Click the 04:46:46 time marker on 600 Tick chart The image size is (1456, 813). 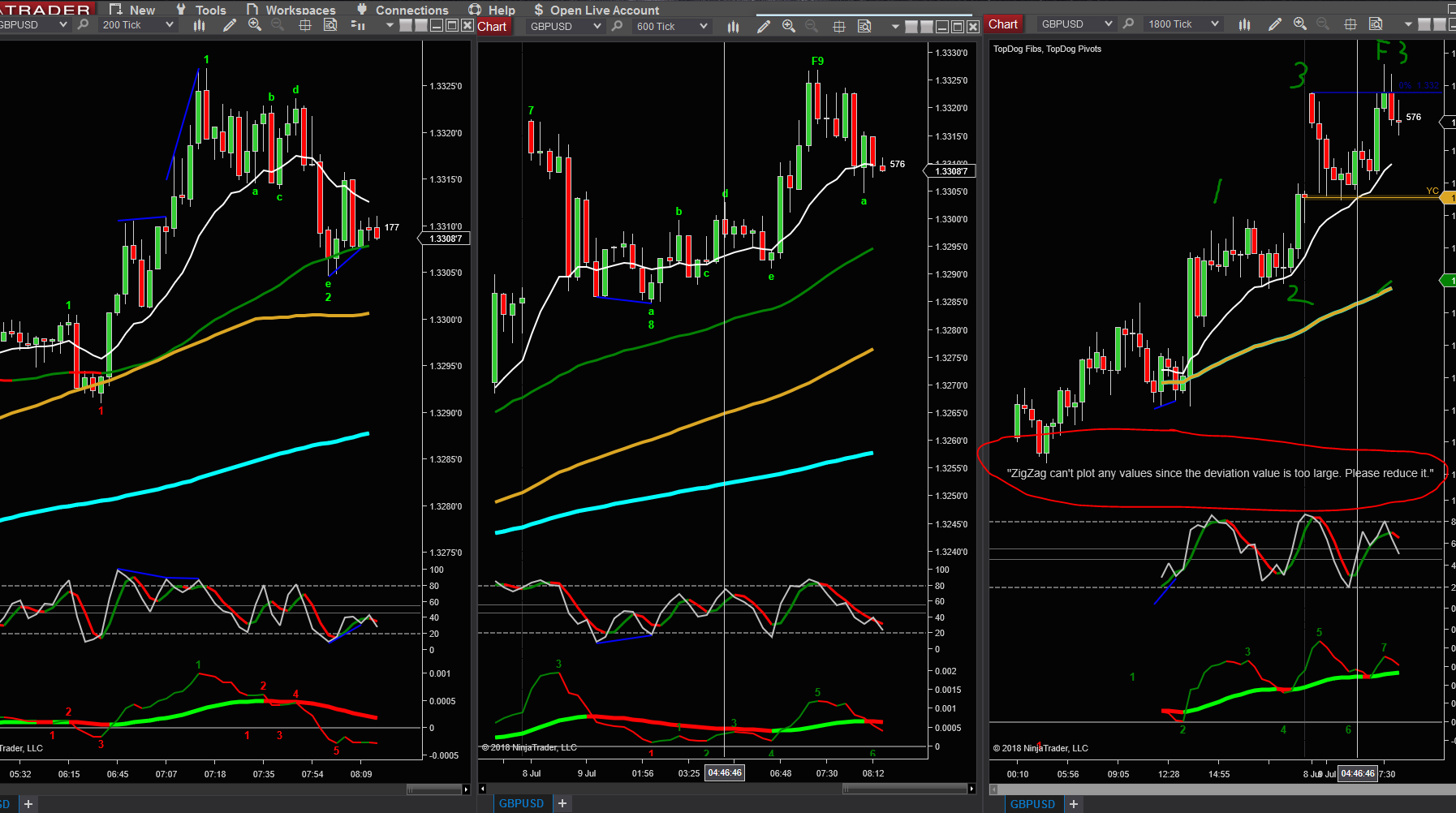(725, 772)
